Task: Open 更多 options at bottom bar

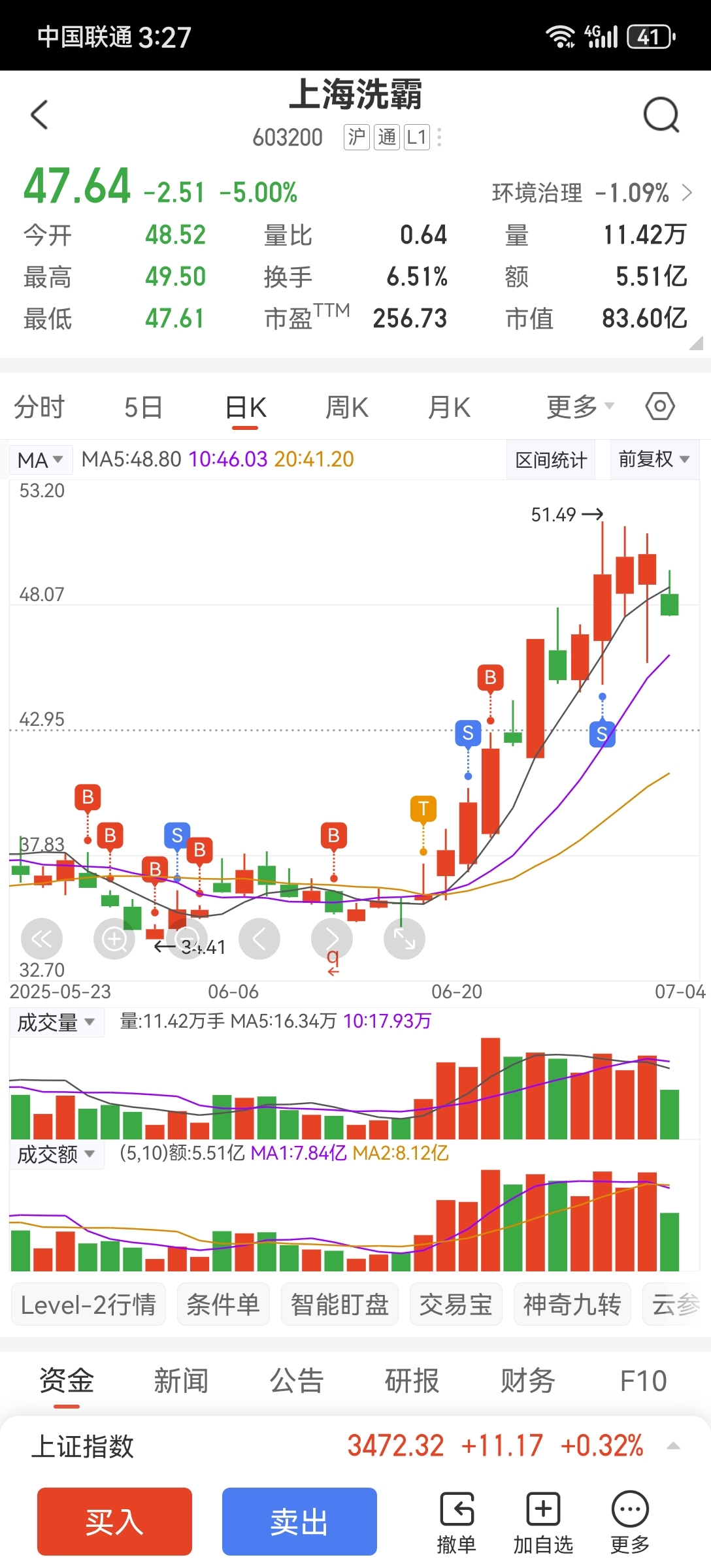Action: (x=630, y=1522)
